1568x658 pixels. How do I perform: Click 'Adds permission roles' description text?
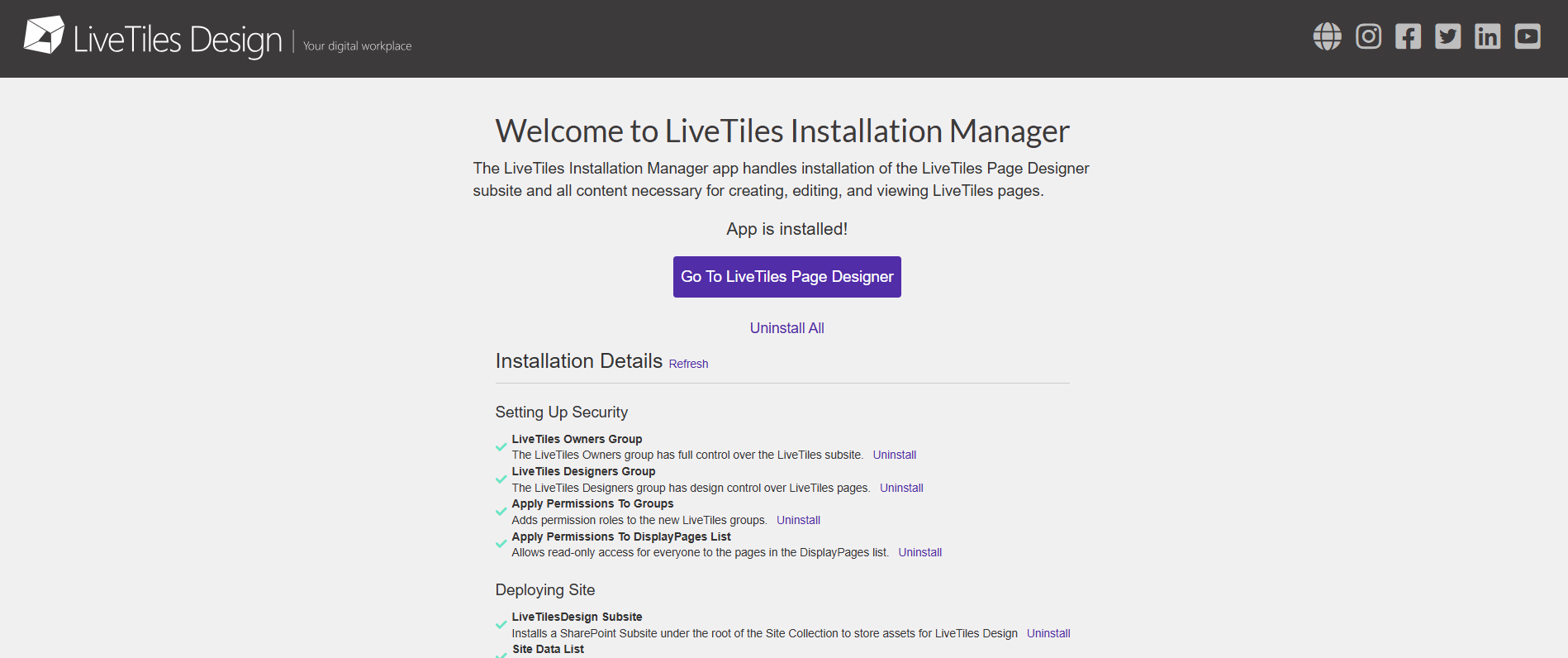pos(639,520)
